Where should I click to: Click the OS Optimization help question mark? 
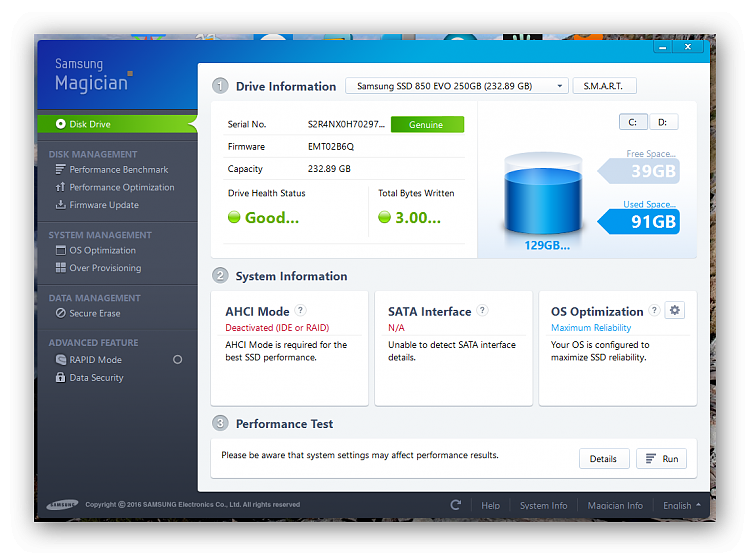654,310
